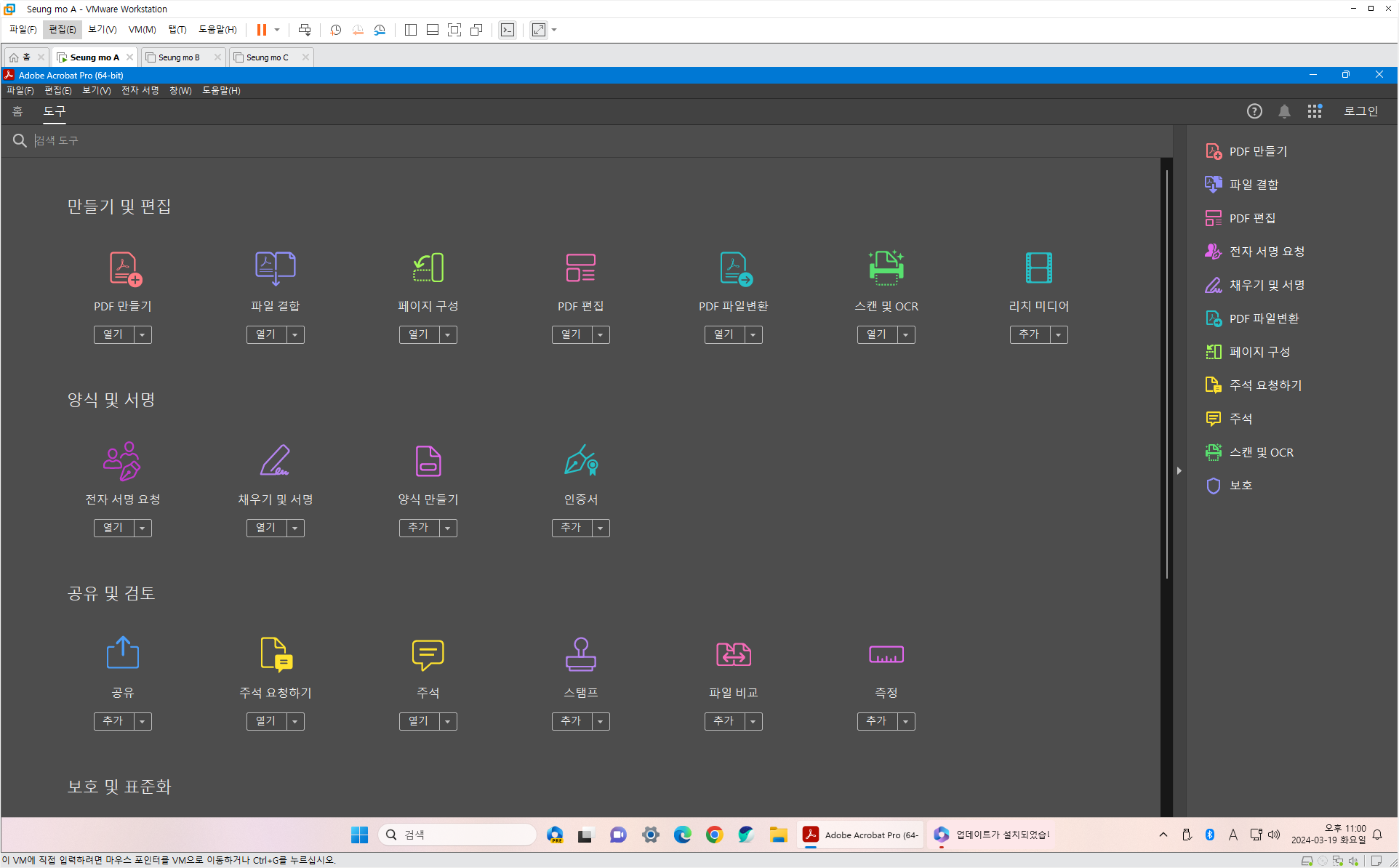Open the 전자 서명 요청 icon in main grid

point(122,461)
